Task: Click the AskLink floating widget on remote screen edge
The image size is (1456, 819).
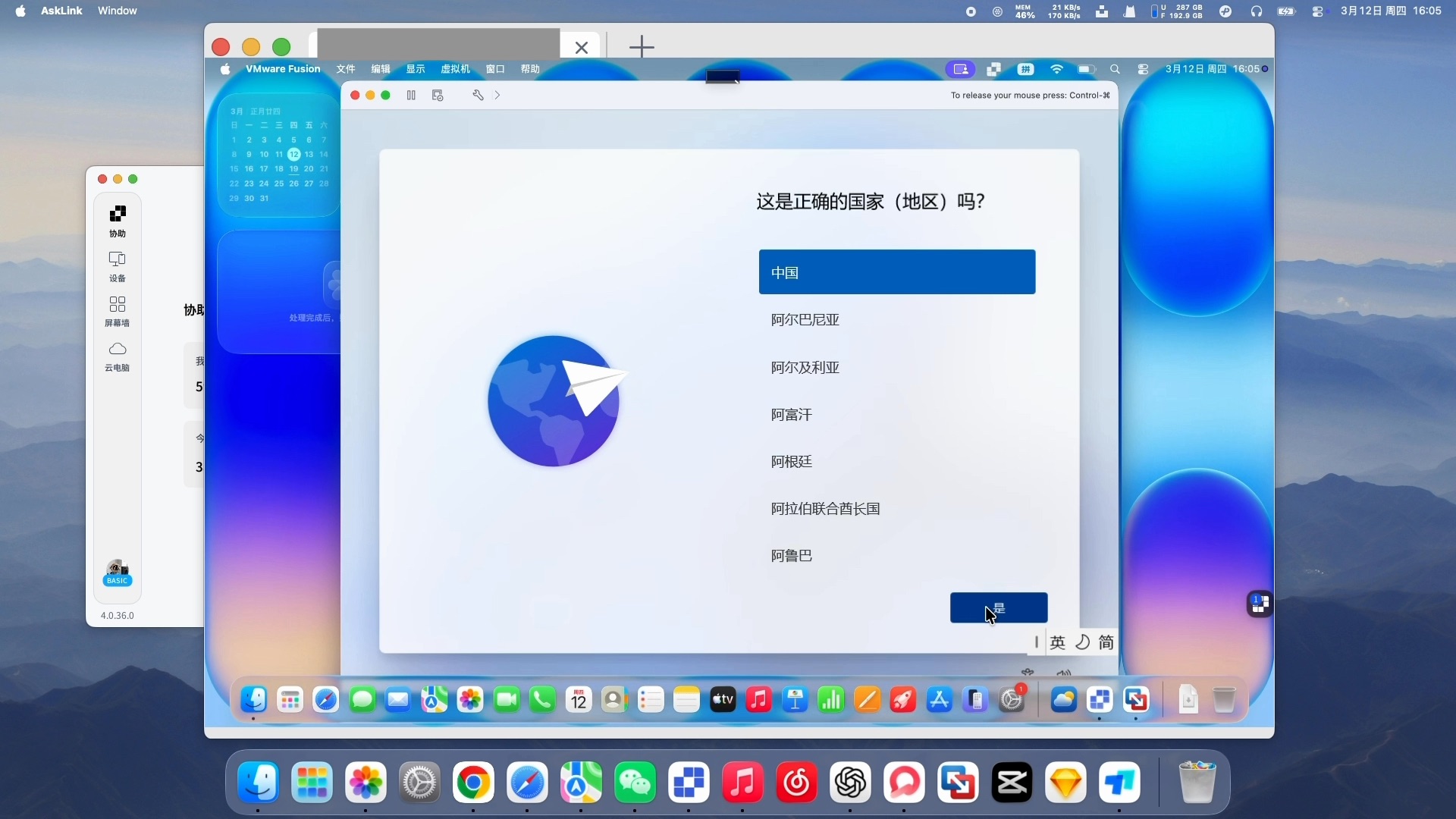Action: coord(1260,604)
